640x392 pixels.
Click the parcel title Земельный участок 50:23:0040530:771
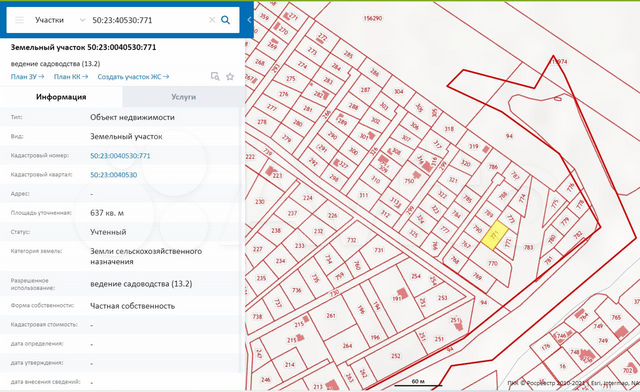83,47
